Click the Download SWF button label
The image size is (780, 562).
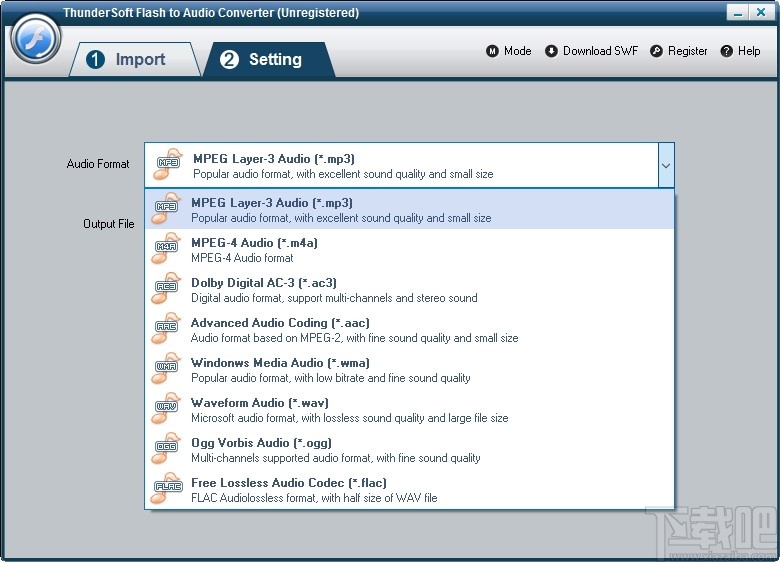pyautogui.click(x=600, y=51)
